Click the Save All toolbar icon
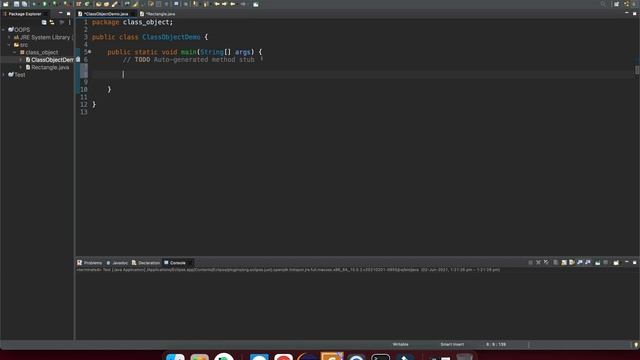Screen dimensions: 640x360 (24, 4)
